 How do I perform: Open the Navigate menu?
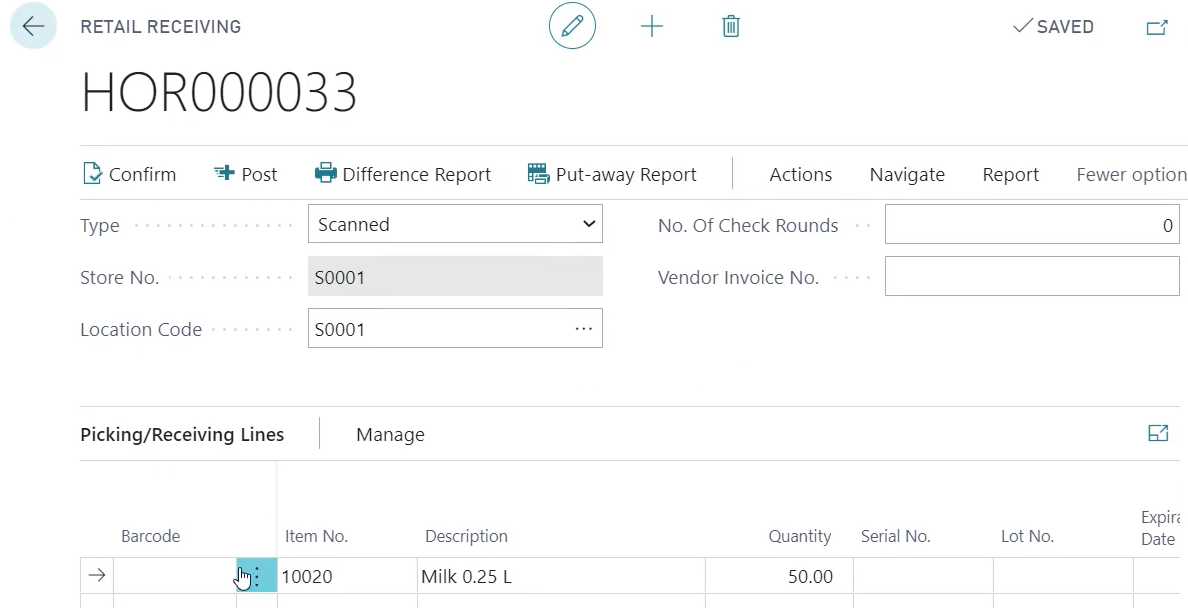tap(907, 174)
